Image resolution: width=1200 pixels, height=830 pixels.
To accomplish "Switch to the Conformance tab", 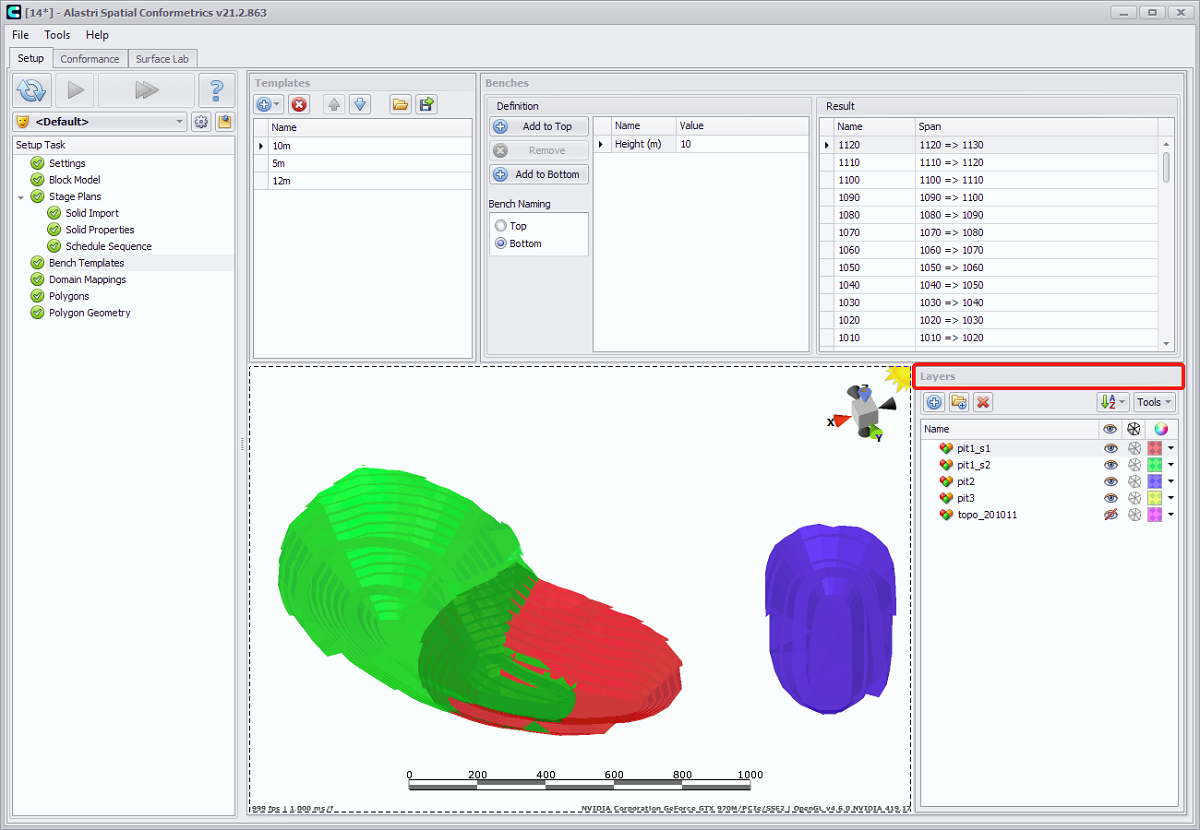I will point(90,59).
